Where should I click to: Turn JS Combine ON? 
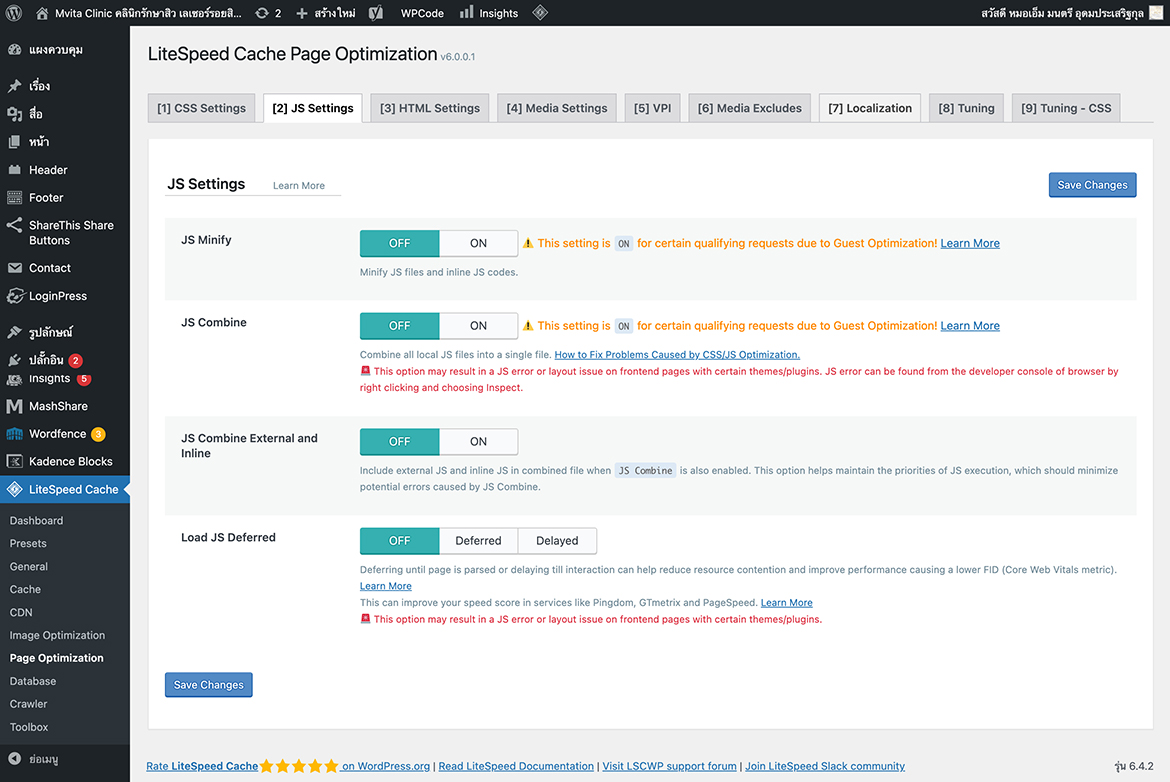pos(478,326)
